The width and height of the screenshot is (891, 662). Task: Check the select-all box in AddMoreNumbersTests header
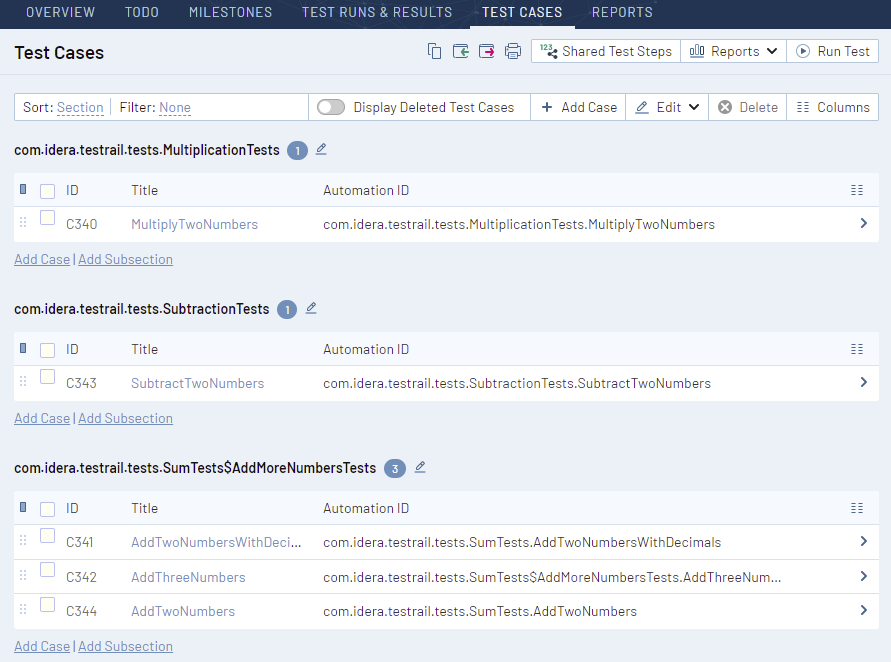coord(48,509)
